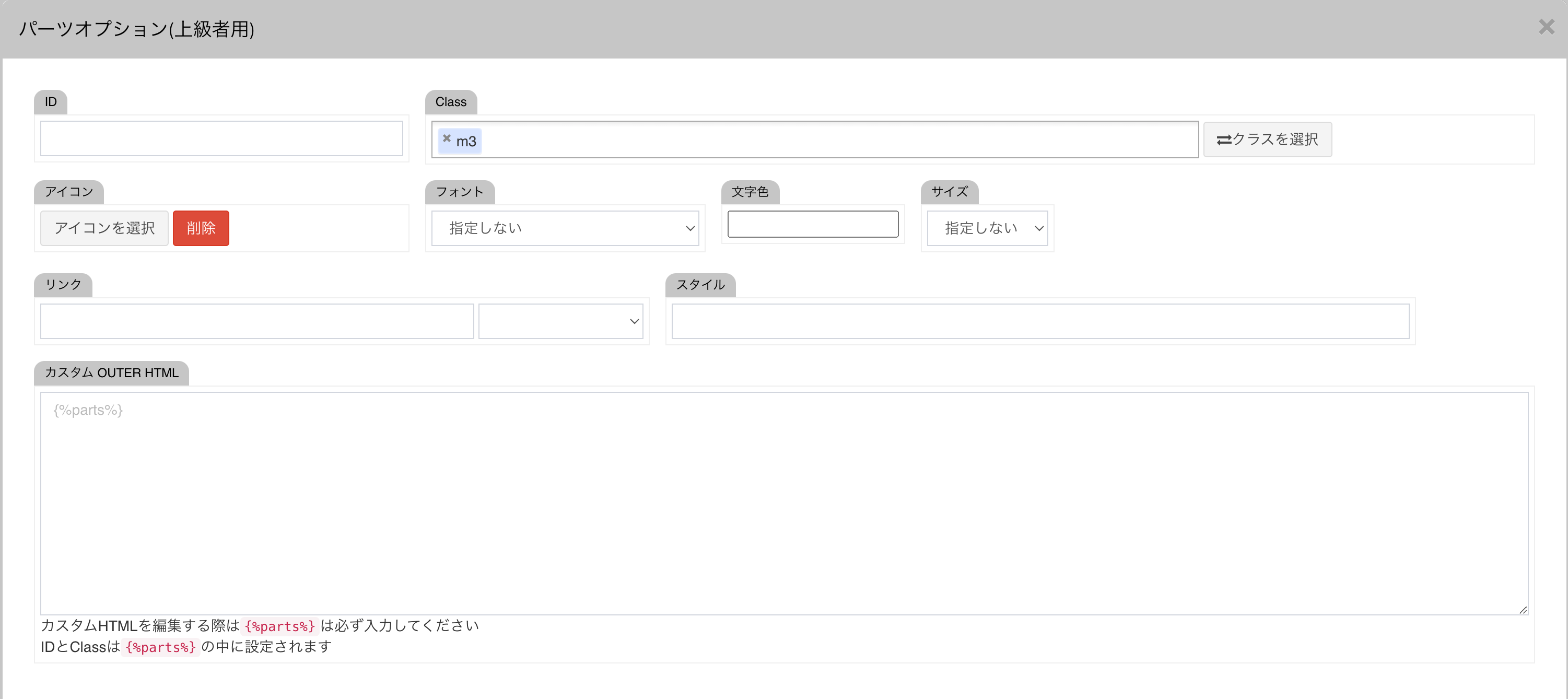Click the サイズ label
The width and height of the screenshot is (1568, 699).
[x=950, y=192]
